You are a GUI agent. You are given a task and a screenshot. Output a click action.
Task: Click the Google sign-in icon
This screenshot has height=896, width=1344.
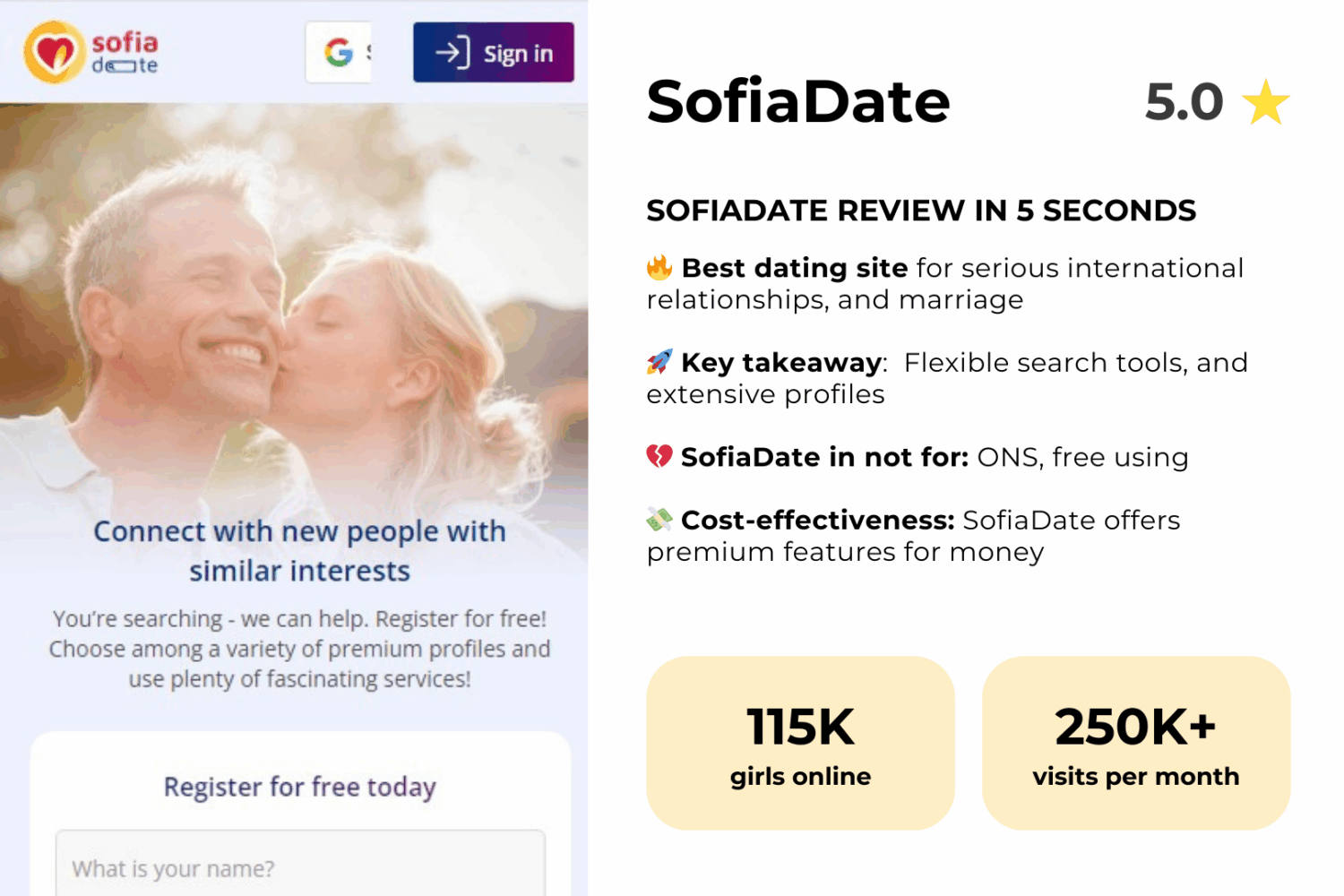pyautogui.click(x=339, y=53)
